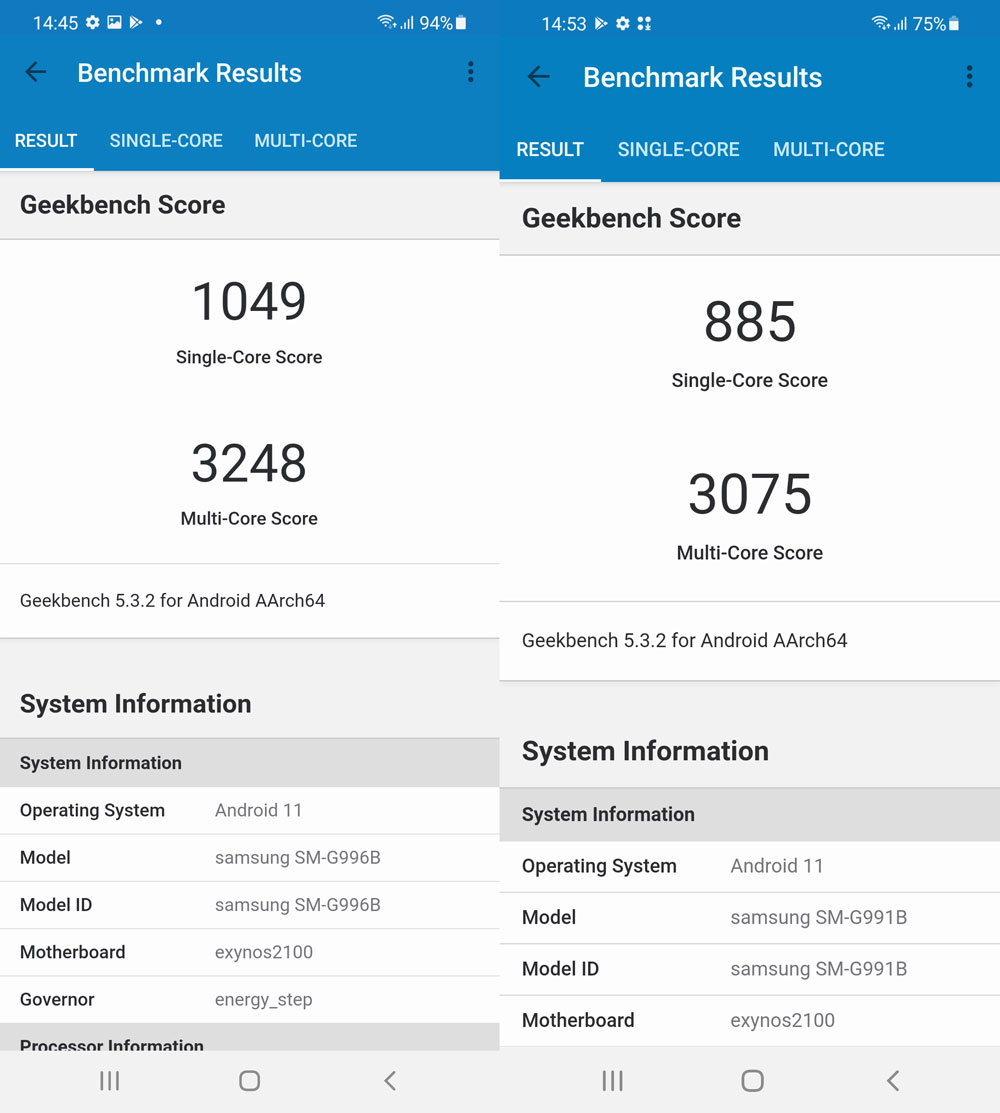Tap the Model row value 'samsung SM-G996B'
The height and width of the screenshot is (1113, 1000).
click(298, 857)
